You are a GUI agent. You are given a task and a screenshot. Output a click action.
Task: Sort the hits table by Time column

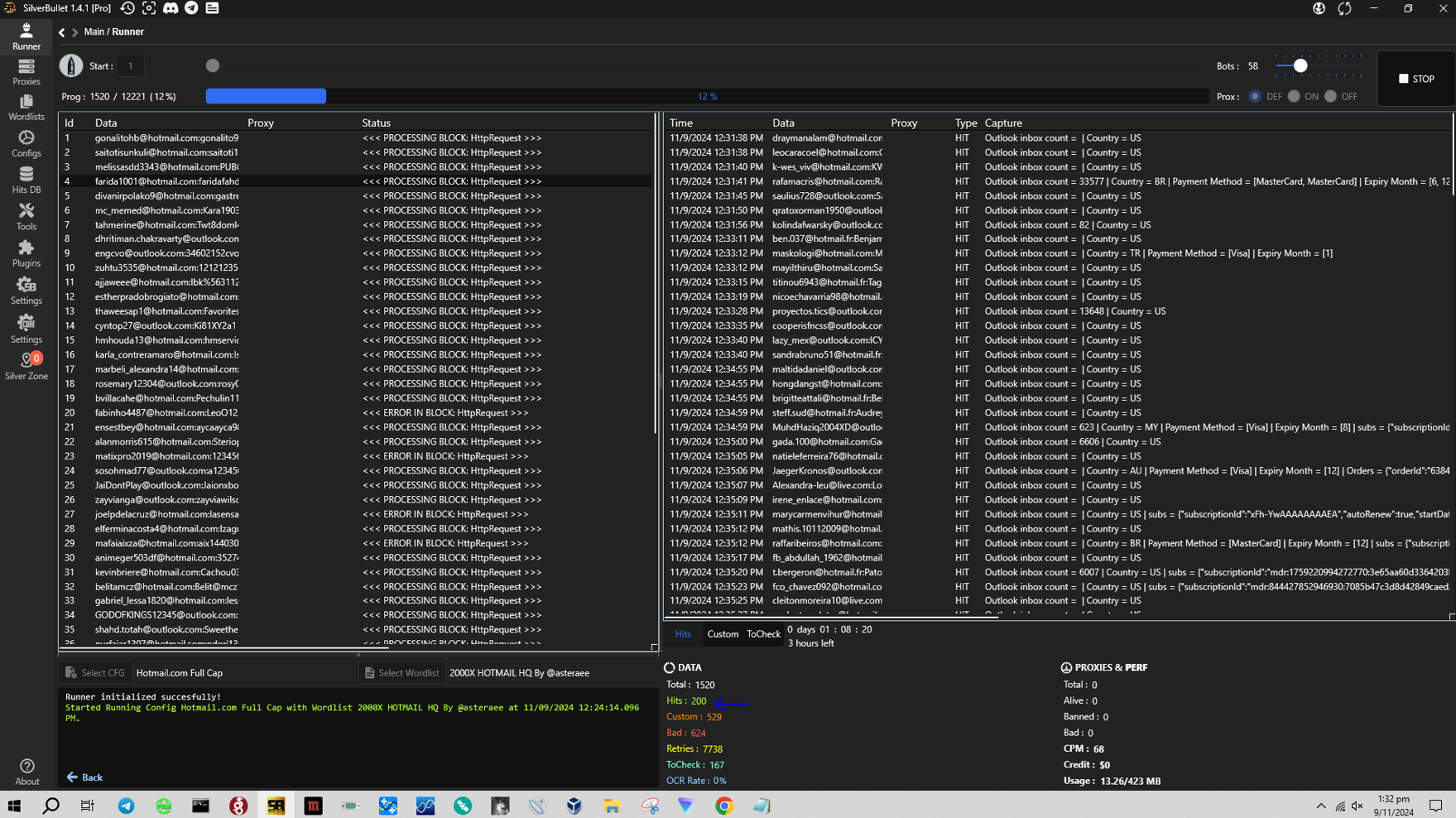(x=680, y=123)
